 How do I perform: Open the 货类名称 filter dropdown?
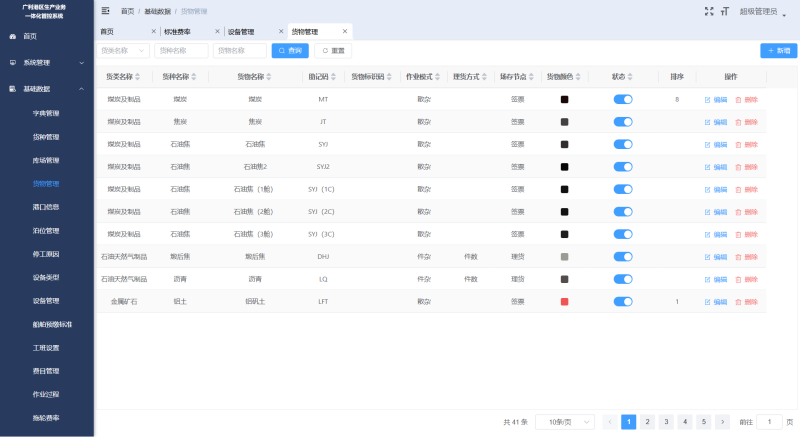click(x=124, y=50)
